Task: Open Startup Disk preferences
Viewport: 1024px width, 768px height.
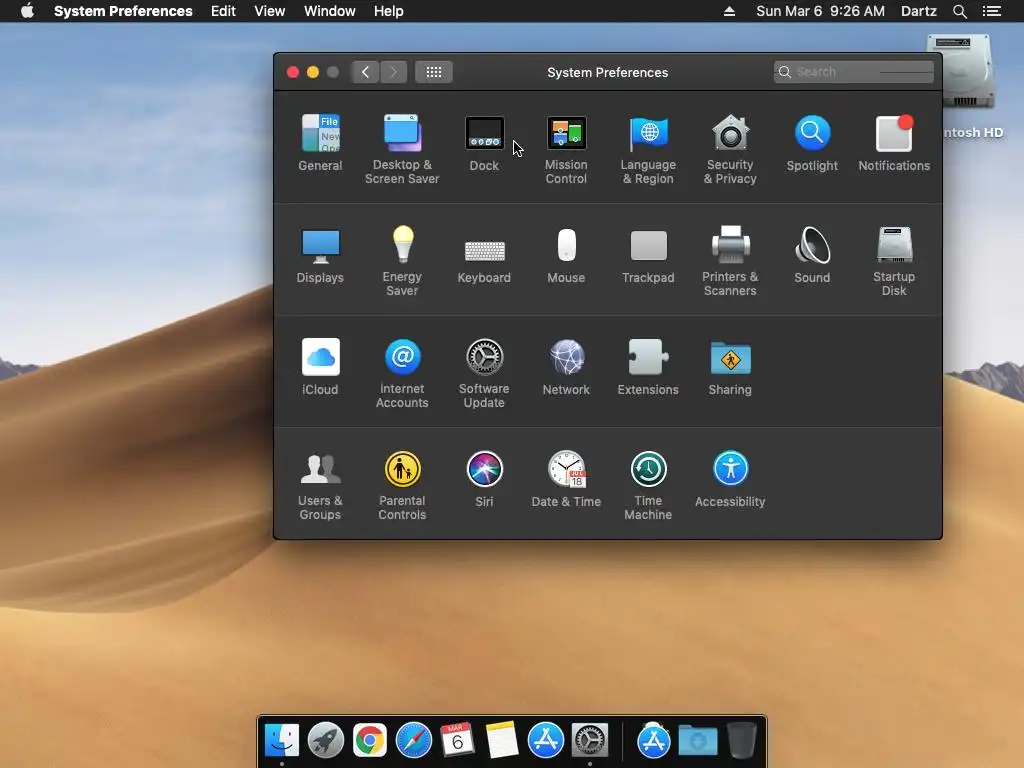Action: (894, 261)
